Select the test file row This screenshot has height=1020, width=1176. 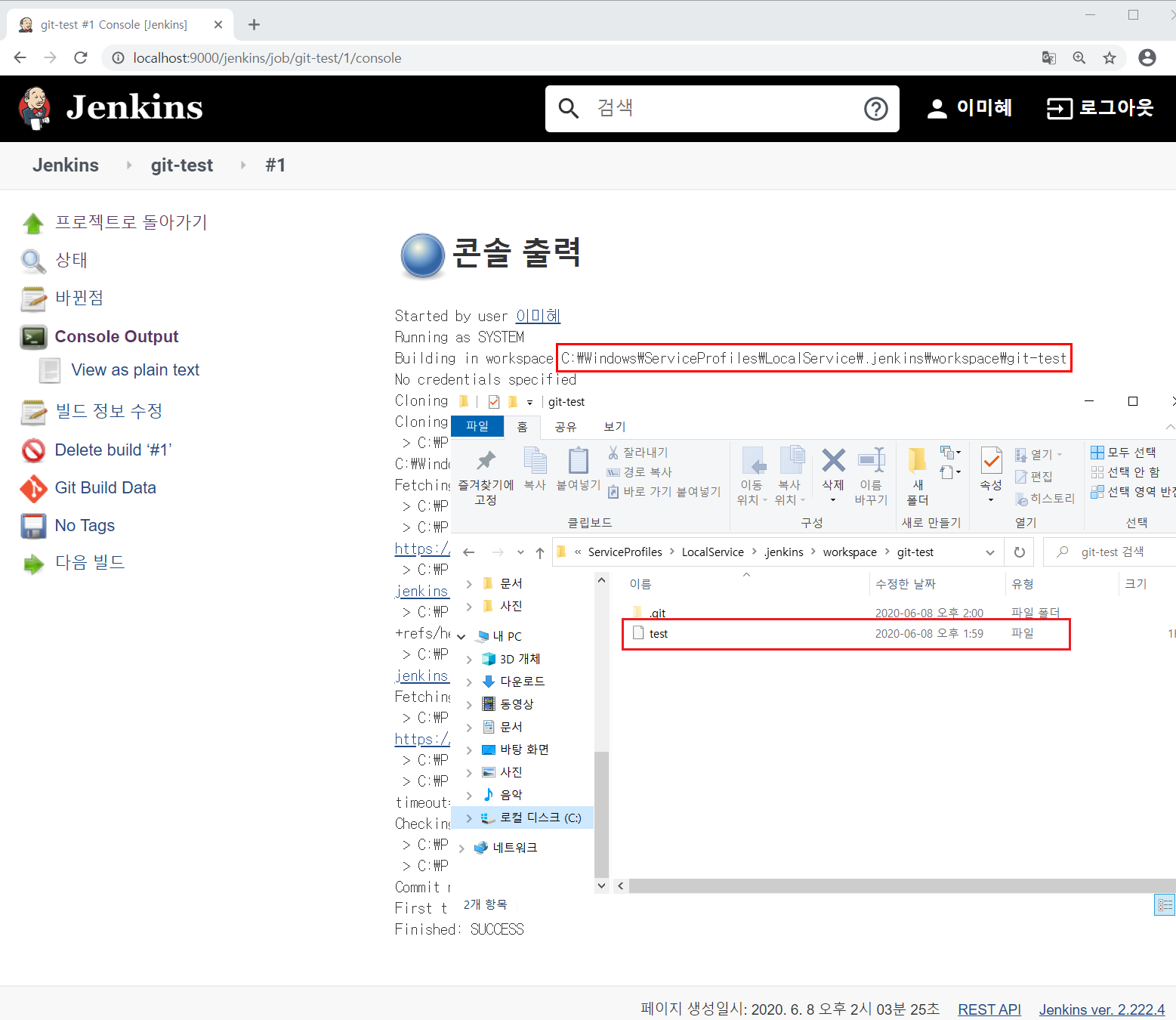pyautogui.click(x=846, y=634)
